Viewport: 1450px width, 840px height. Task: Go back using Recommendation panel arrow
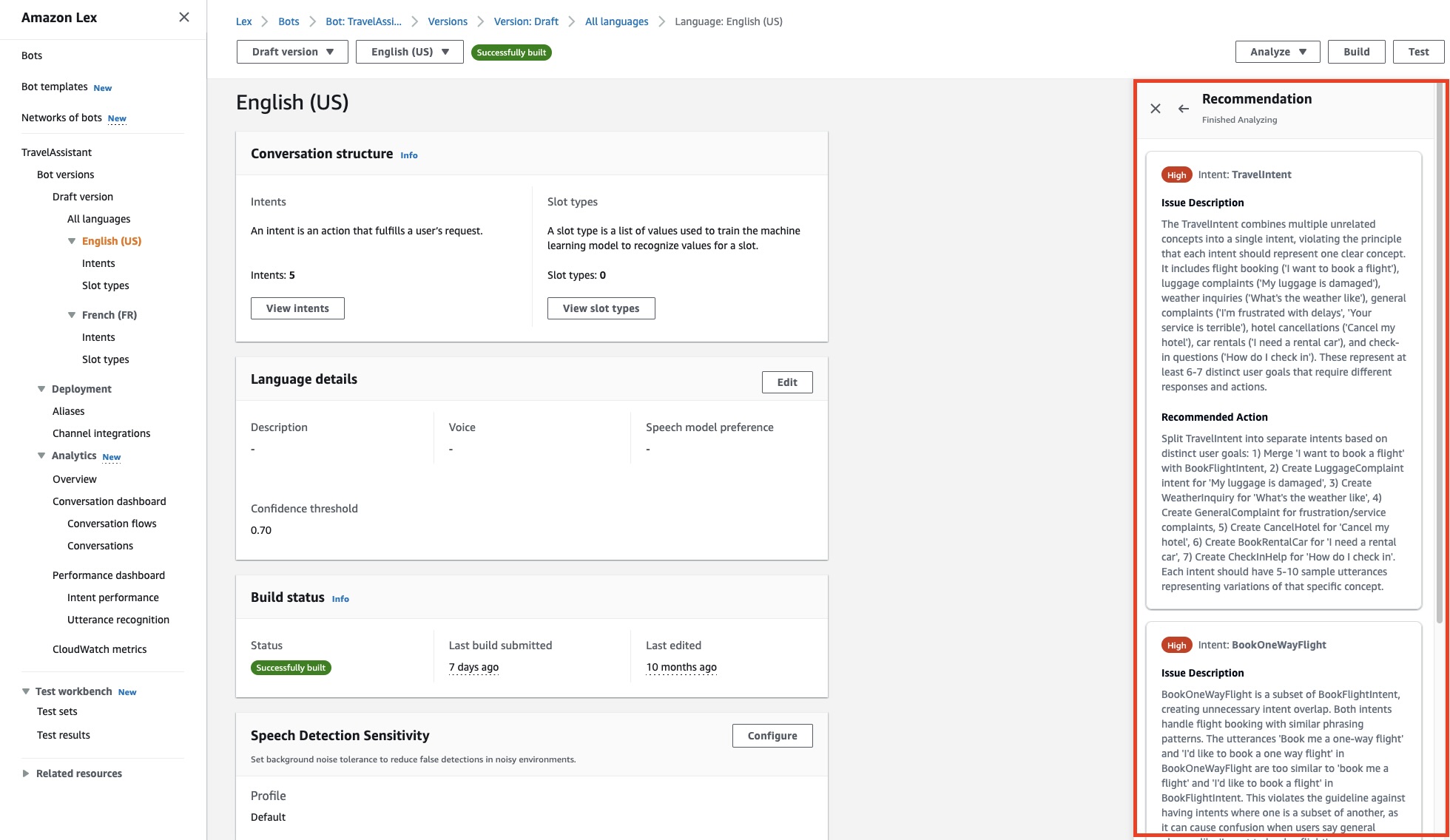[1184, 109]
